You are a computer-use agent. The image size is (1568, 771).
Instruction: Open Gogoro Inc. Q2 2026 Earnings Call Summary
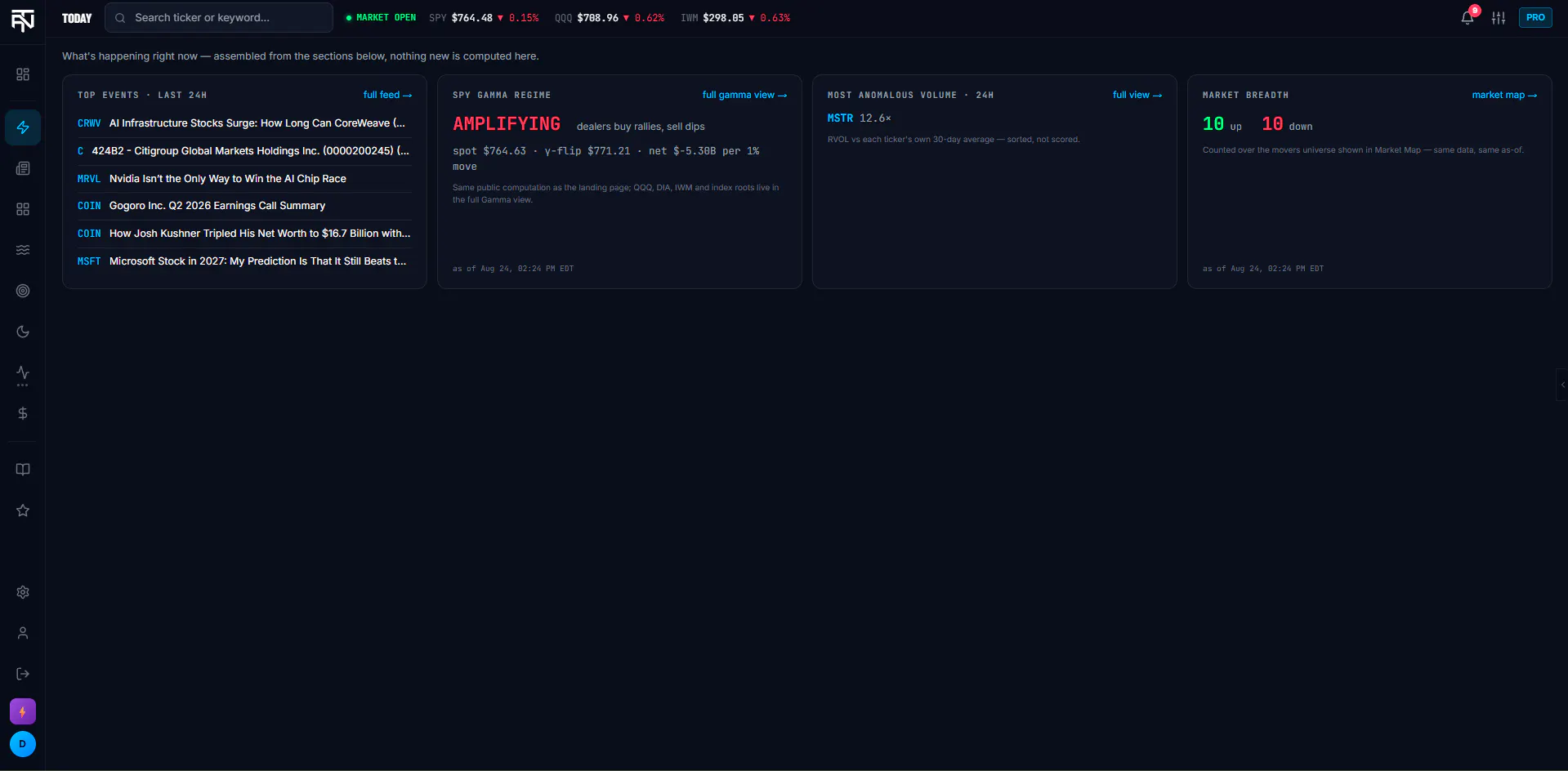click(x=244, y=206)
